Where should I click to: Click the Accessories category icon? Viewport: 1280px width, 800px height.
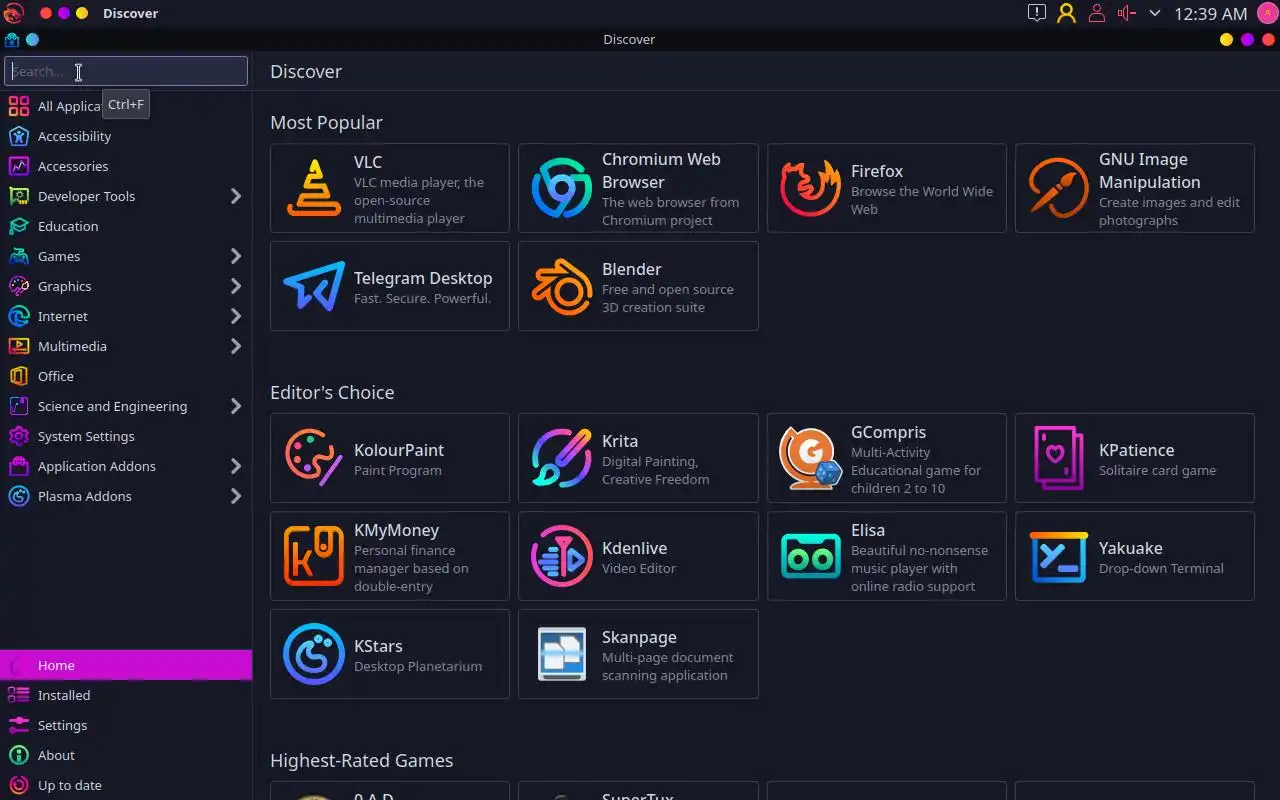click(x=18, y=166)
